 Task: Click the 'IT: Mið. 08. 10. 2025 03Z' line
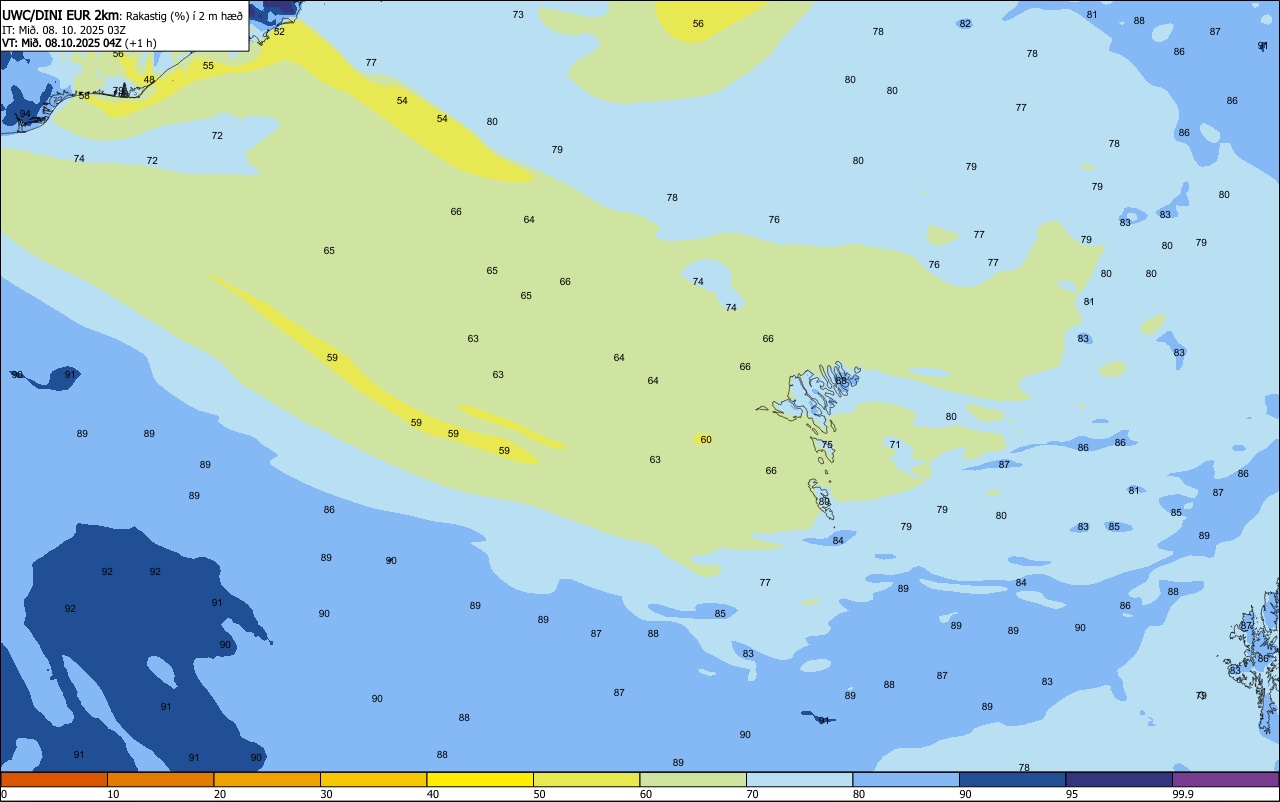coord(64,29)
